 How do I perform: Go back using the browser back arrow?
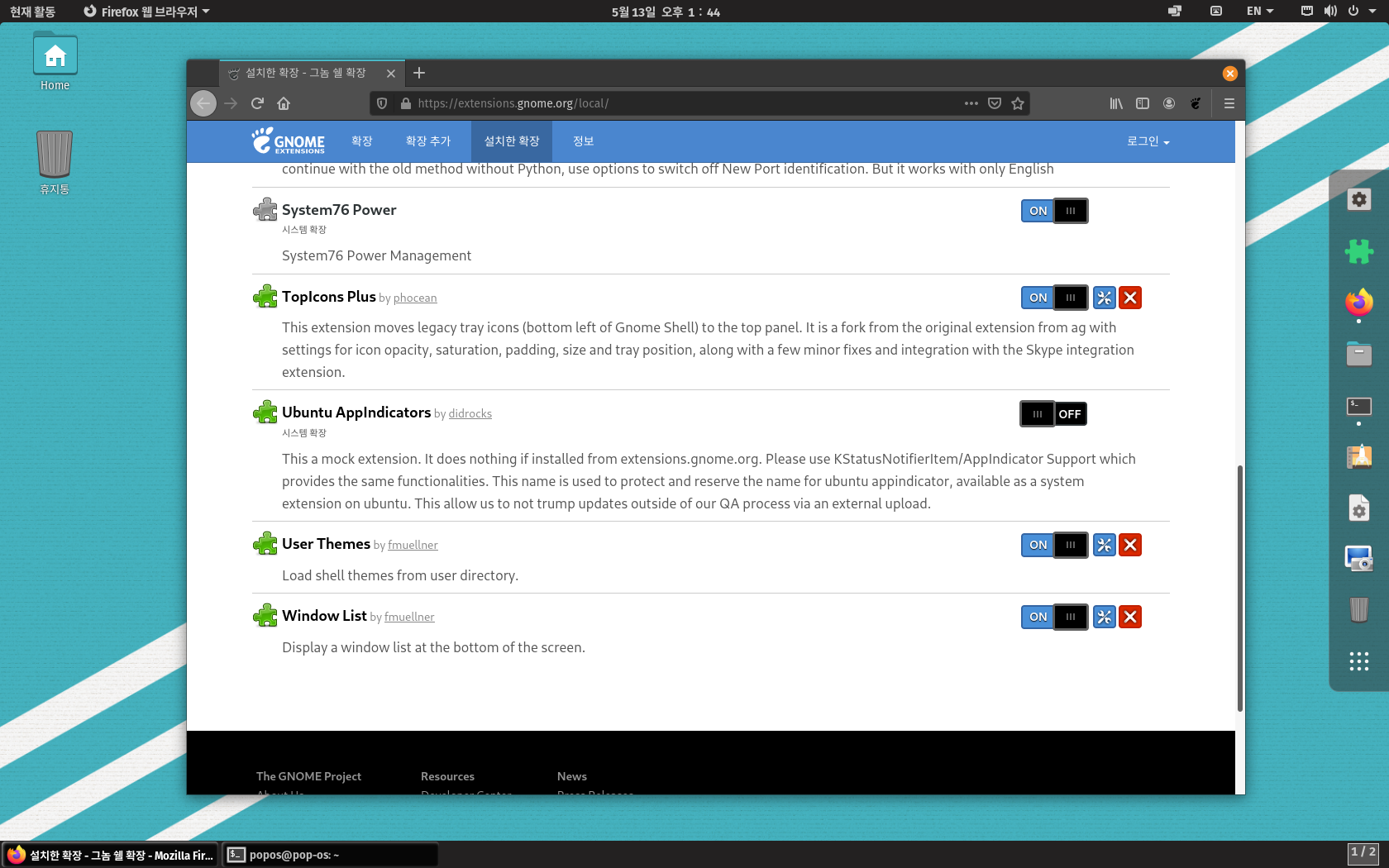[203, 103]
